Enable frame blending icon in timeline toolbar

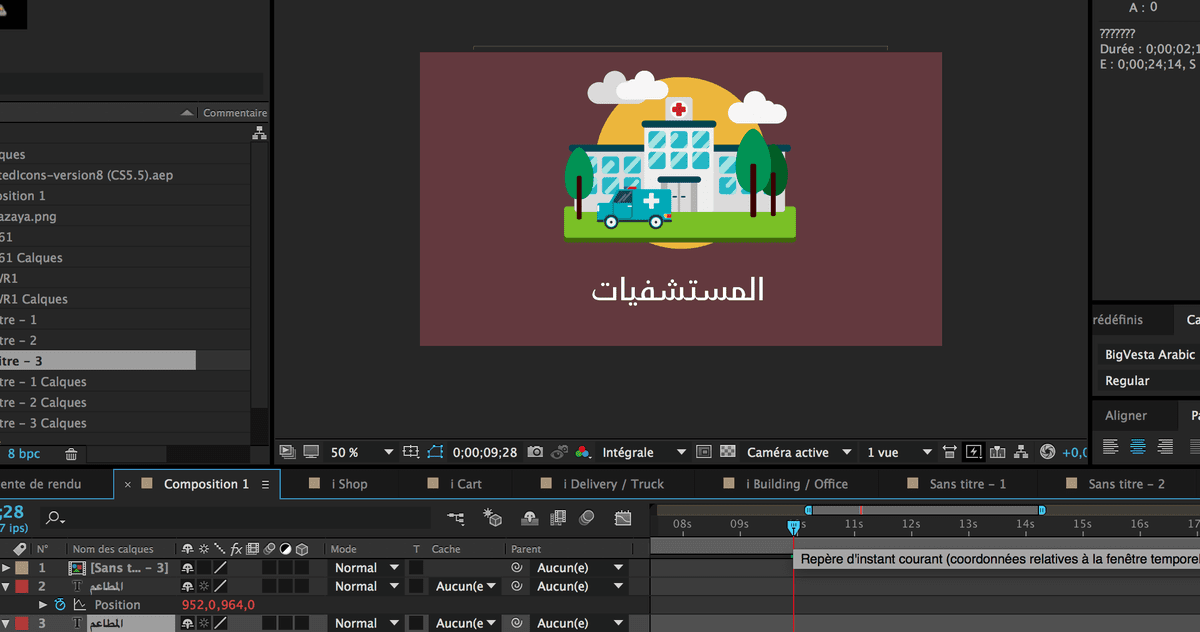(558, 518)
